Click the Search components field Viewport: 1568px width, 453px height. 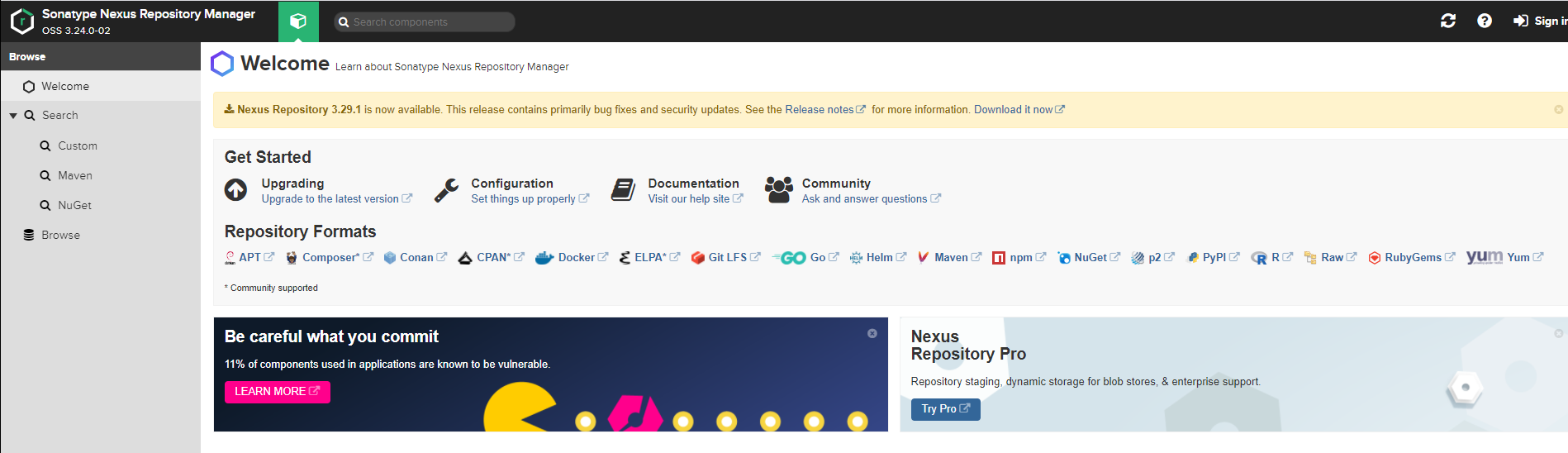tap(425, 21)
